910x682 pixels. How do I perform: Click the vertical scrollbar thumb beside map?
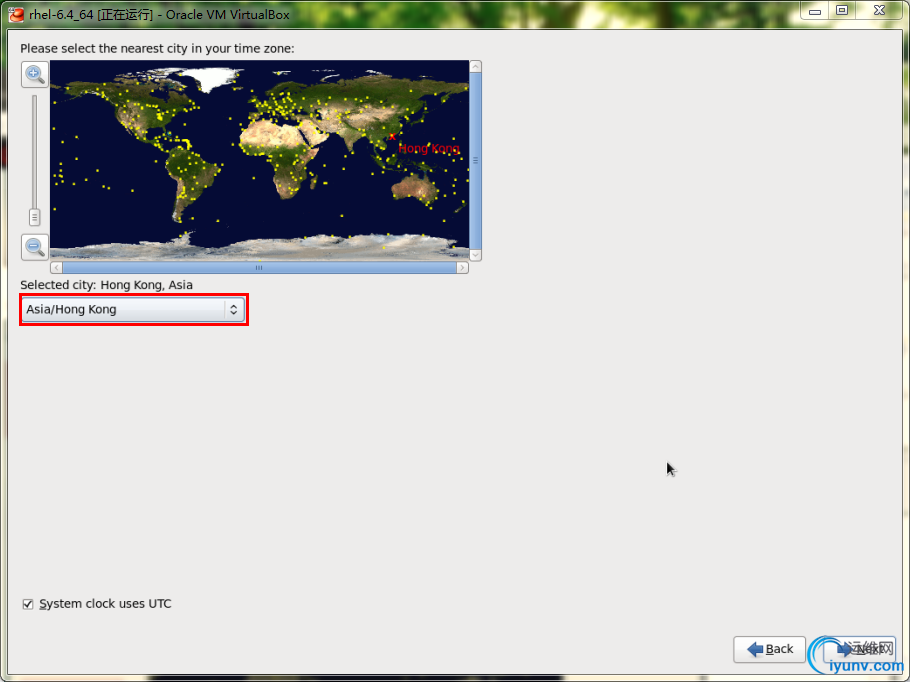pyautogui.click(x=475, y=161)
